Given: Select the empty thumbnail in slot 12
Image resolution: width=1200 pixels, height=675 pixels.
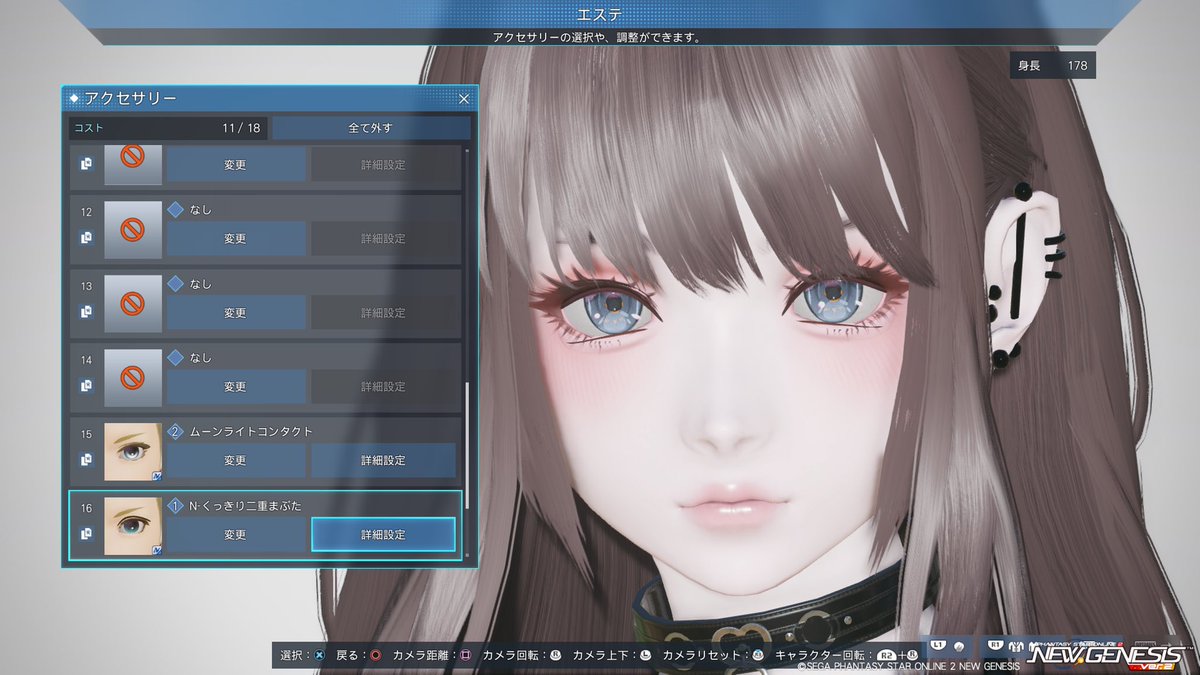Looking at the screenshot, I should [x=133, y=230].
